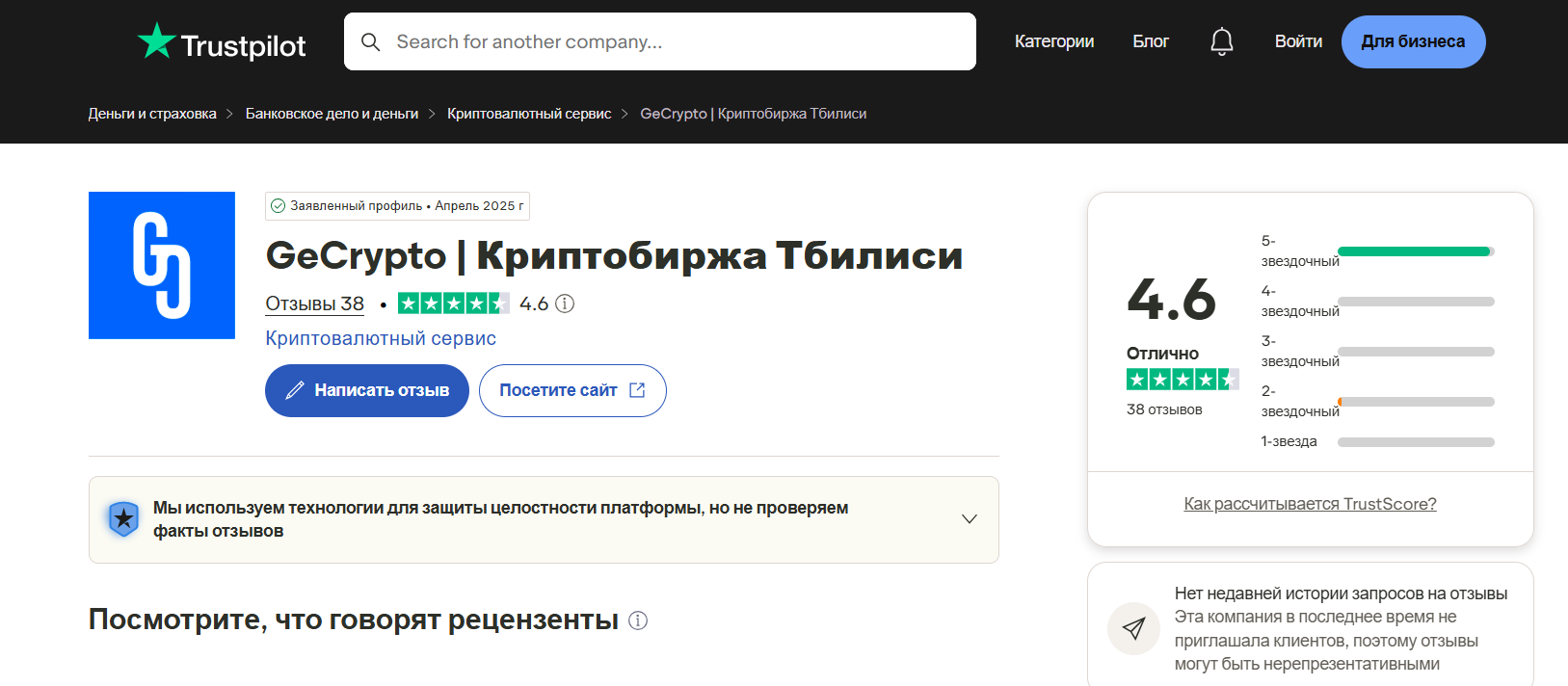Image resolution: width=1568 pixels, height=686 pixels.
Task: Click GeCrypto breadcrumb item
Action: [x=754, y=114]
